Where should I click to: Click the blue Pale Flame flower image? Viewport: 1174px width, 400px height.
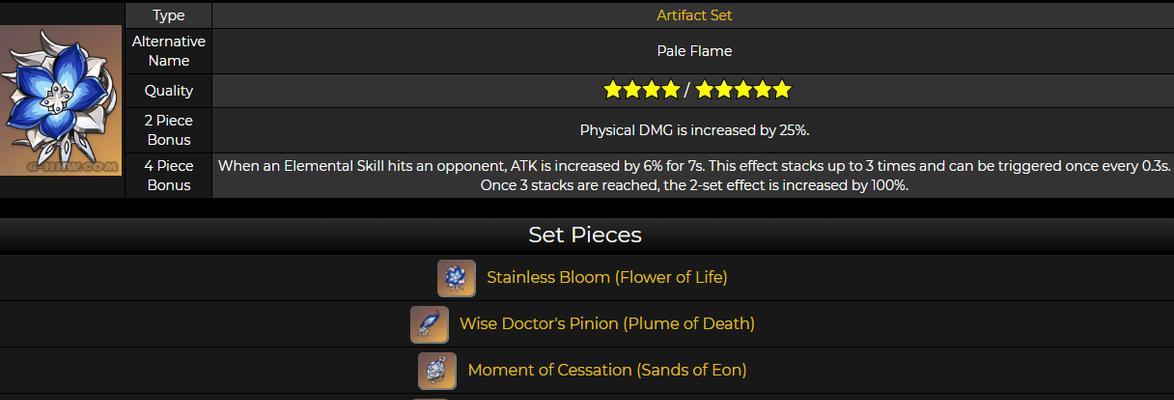pyautogui.click(x=60, y=100)
